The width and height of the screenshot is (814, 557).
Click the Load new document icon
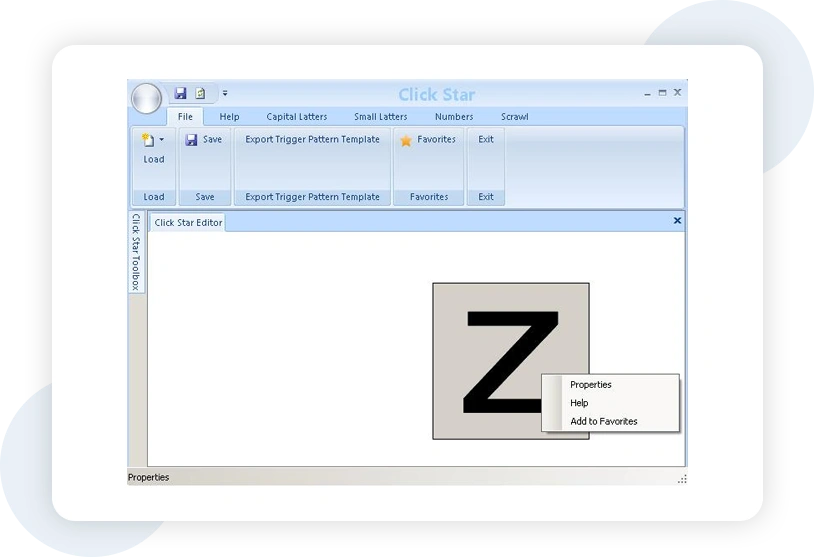click(147, 140)
